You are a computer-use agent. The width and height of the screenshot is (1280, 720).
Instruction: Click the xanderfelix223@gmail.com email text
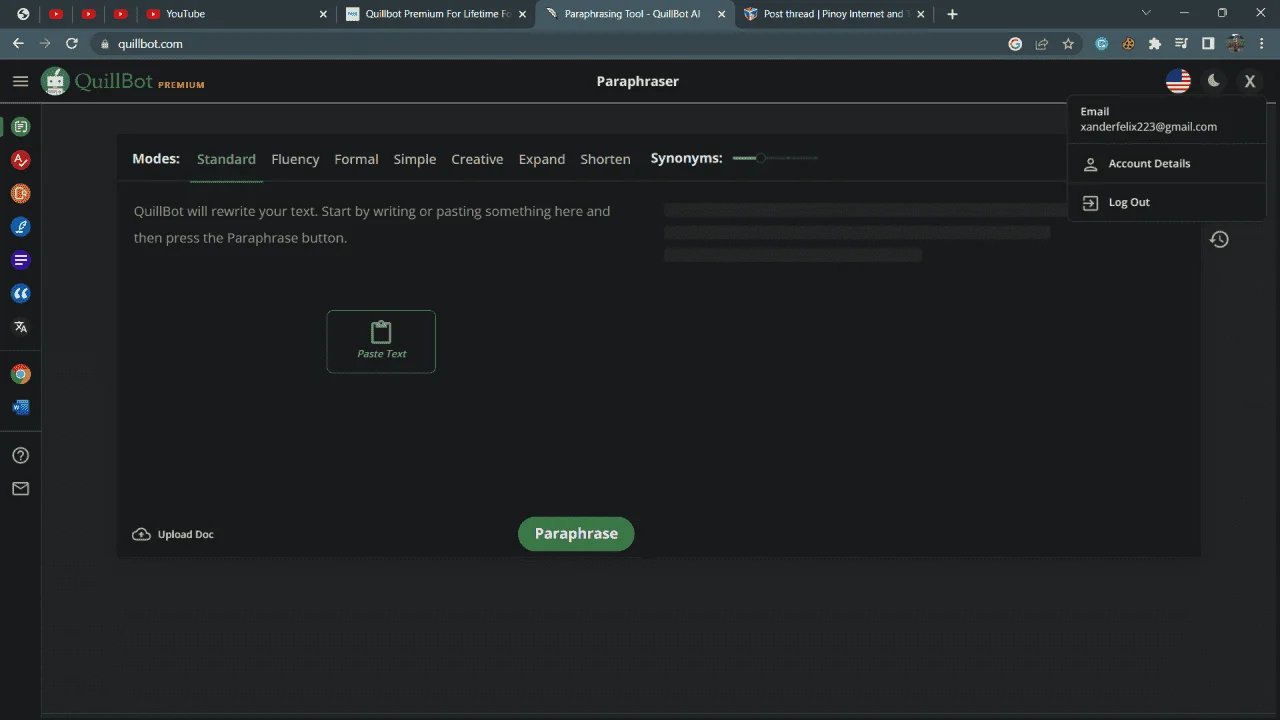click(1148, 127)
